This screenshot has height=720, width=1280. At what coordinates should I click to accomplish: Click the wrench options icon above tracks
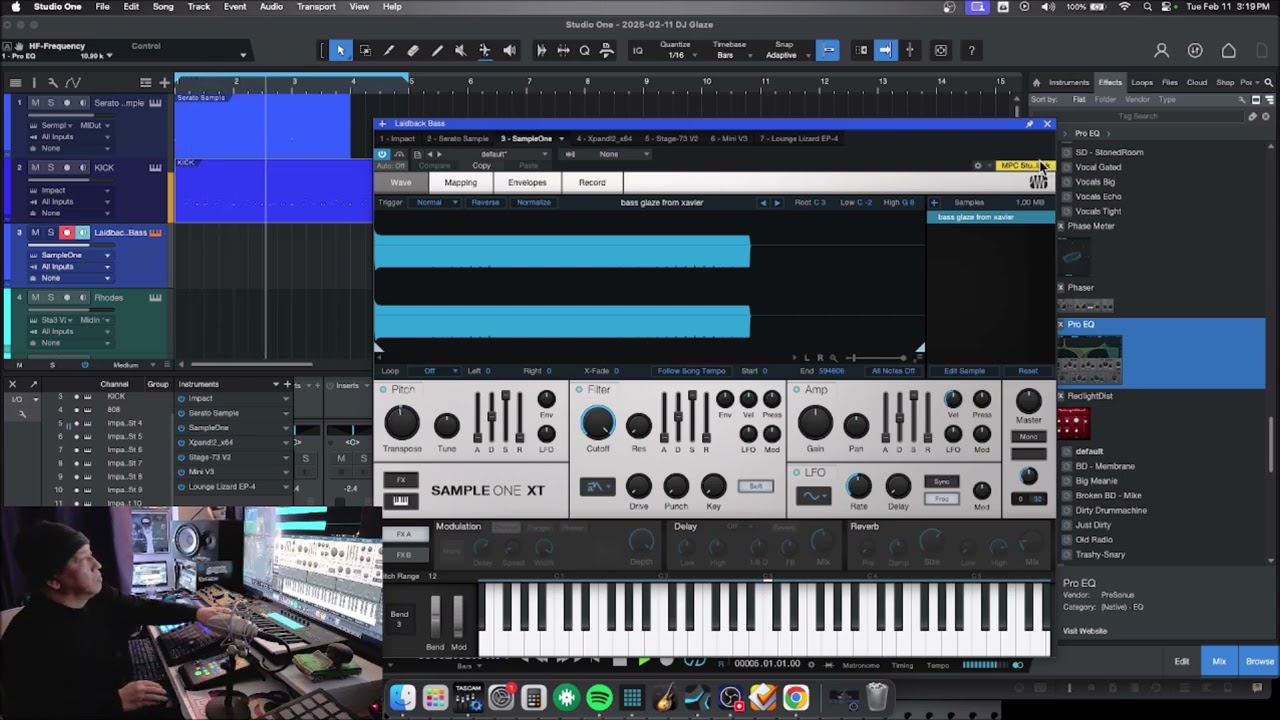[x=53, y=82]
